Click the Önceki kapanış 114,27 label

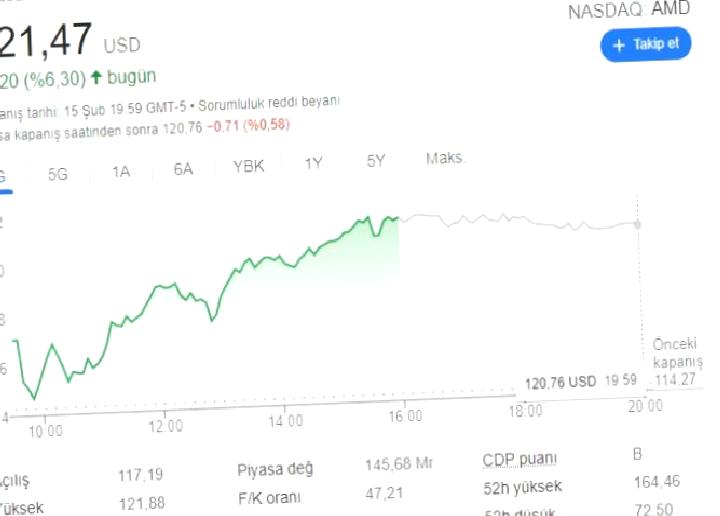click(x=677, y=361)
